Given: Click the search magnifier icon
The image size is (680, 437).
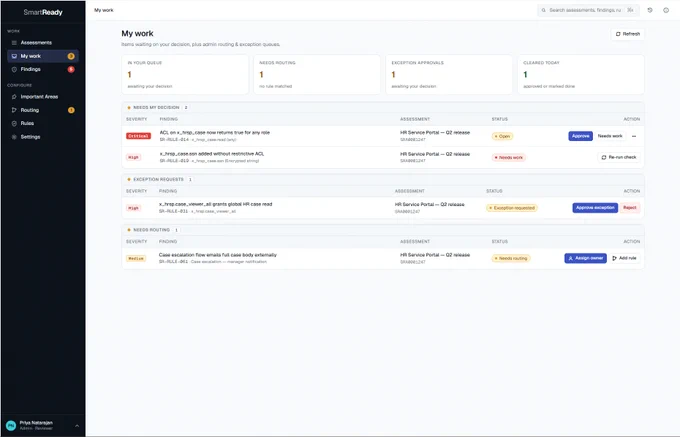Looking at the screenshot, I should (543, 10).
